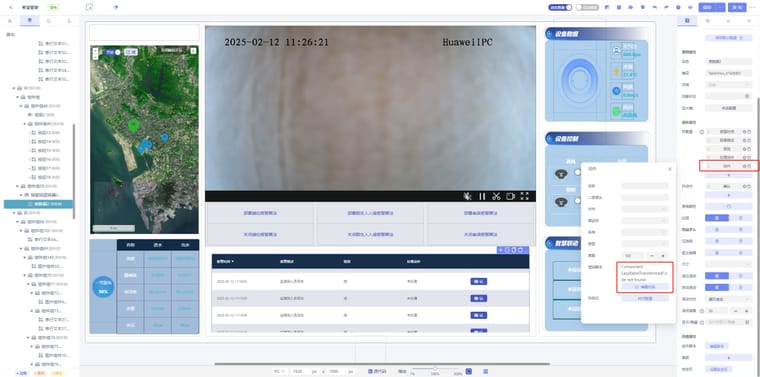This screenshot has height=377, width=760.
Task: Click the green location pin on map
Action: pyautogui.click(x=133, y=126)
